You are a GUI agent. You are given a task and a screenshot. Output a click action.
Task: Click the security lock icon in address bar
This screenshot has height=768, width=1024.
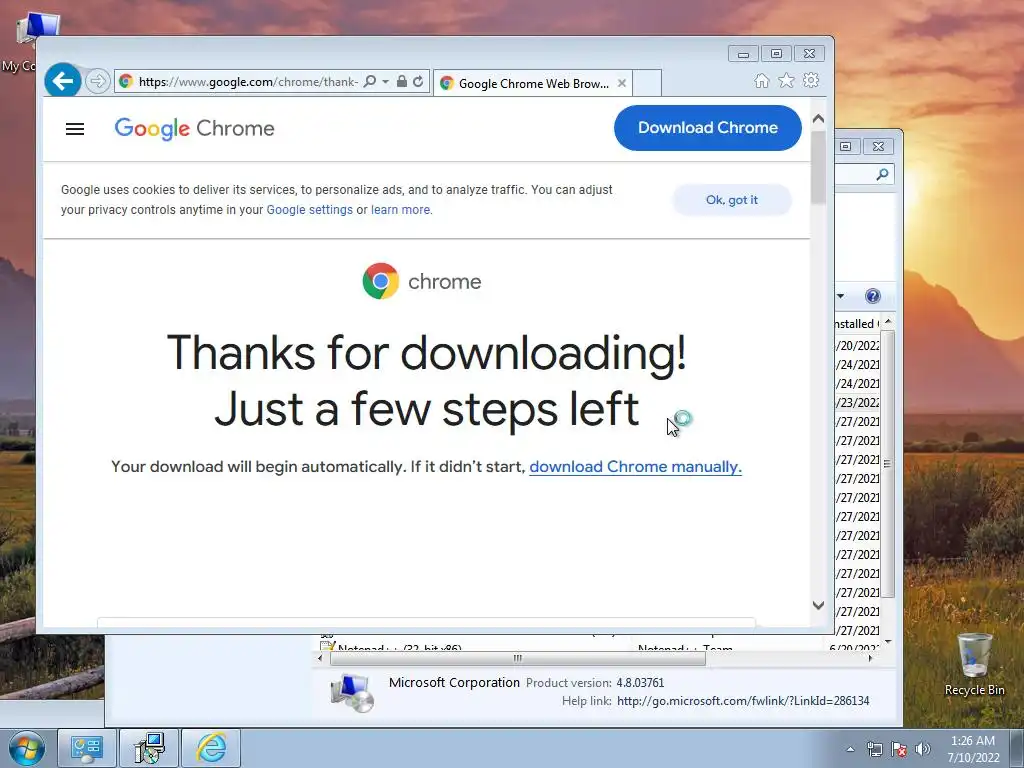402,82
